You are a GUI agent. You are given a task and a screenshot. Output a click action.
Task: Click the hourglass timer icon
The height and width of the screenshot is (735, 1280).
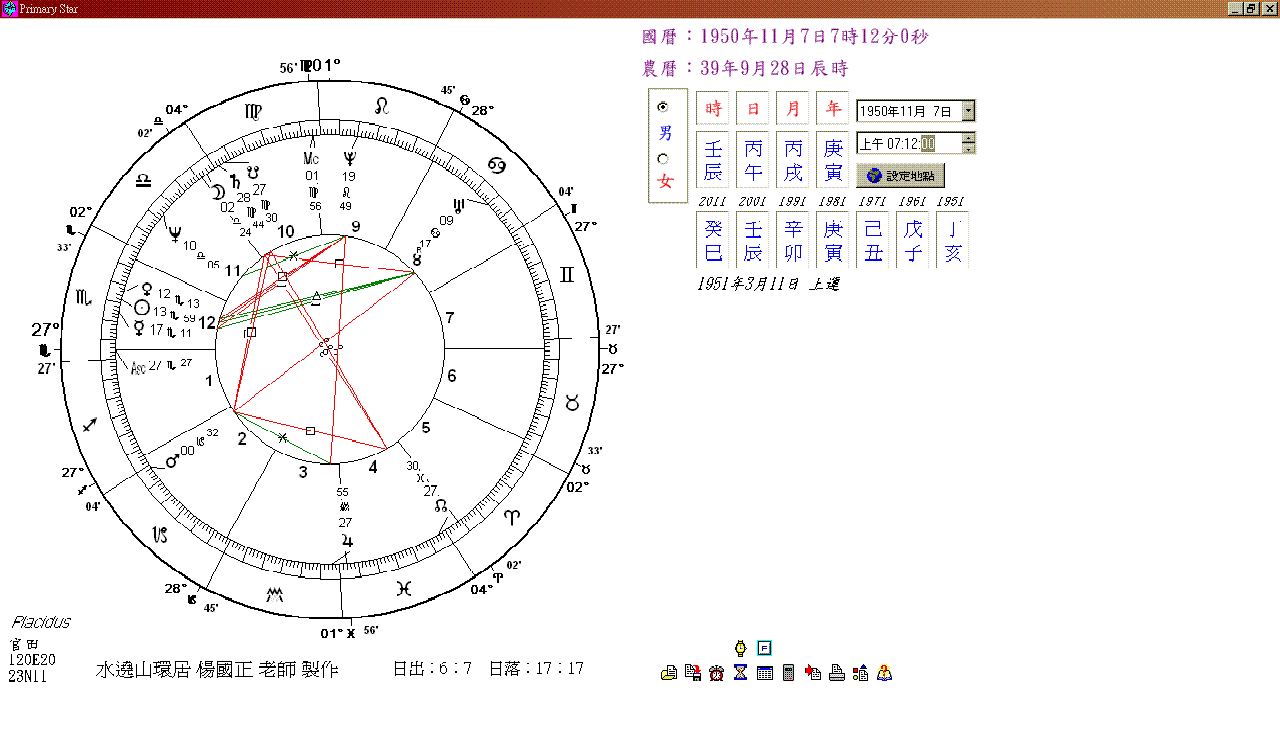pyautogui.click(x=740, y=672)
